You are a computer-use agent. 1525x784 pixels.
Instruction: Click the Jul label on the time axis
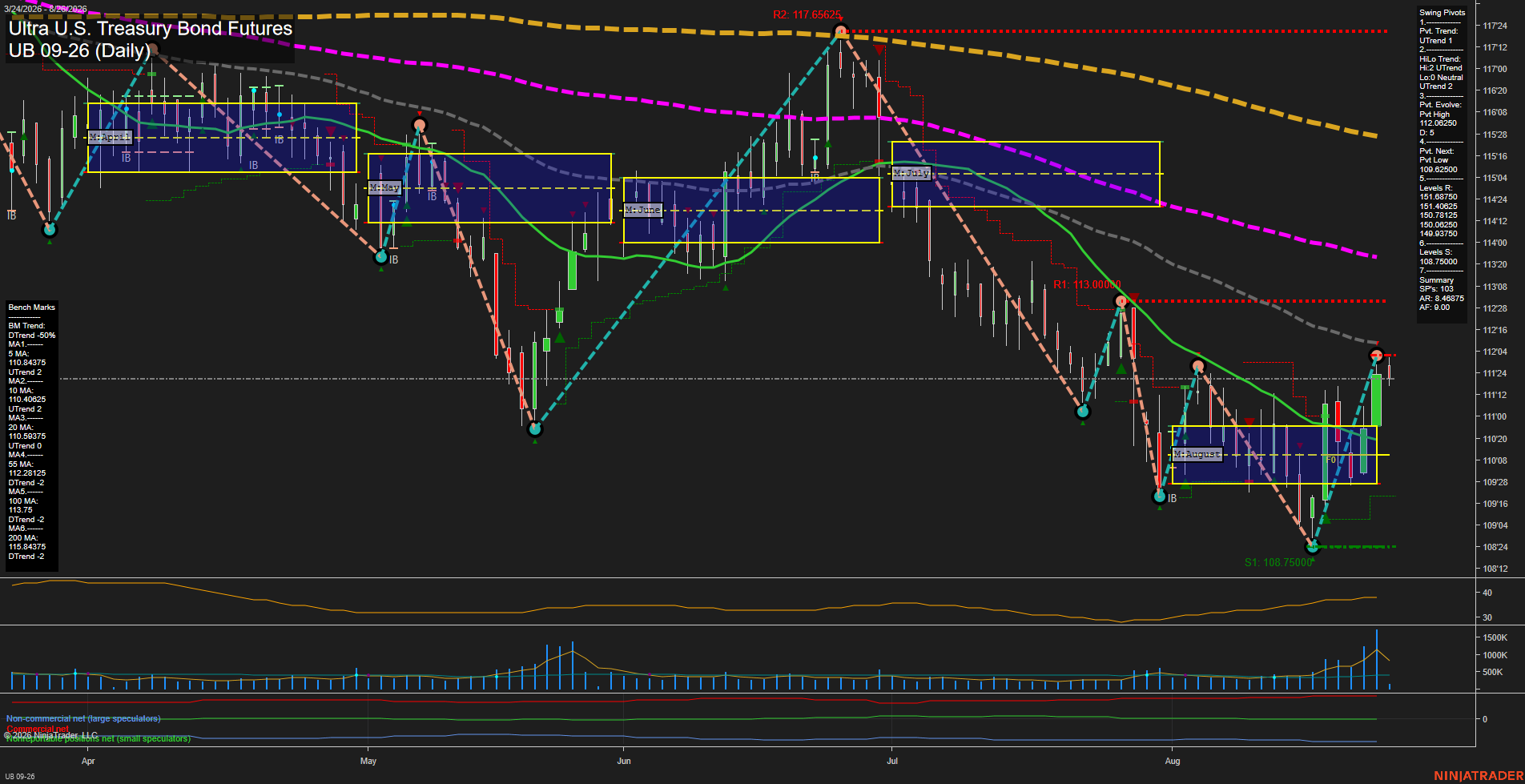tap(892, 761)
